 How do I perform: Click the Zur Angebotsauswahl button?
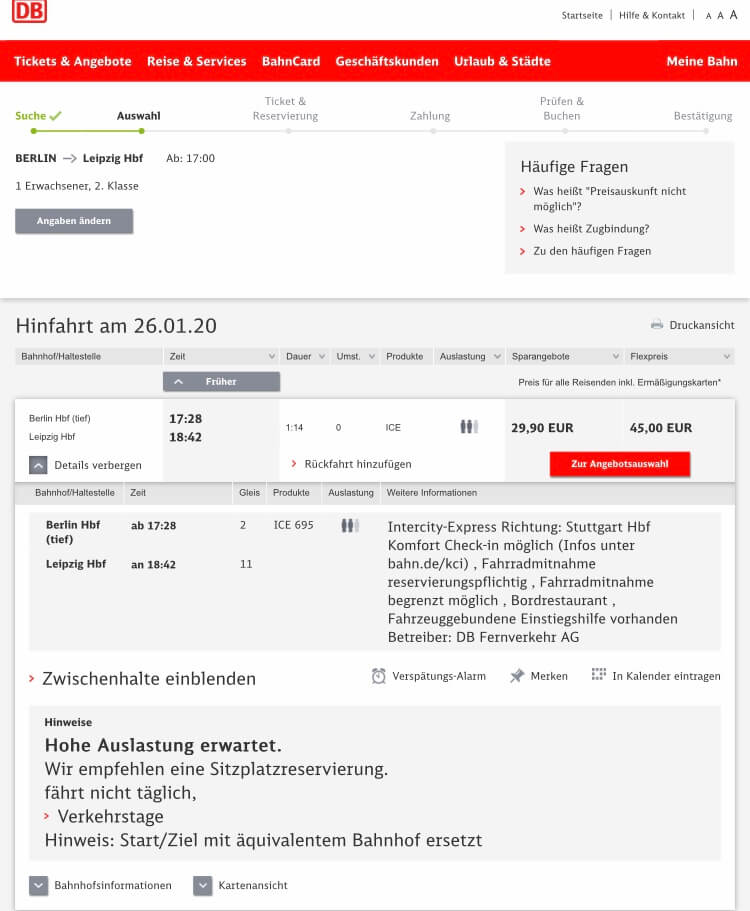point(619,464)
